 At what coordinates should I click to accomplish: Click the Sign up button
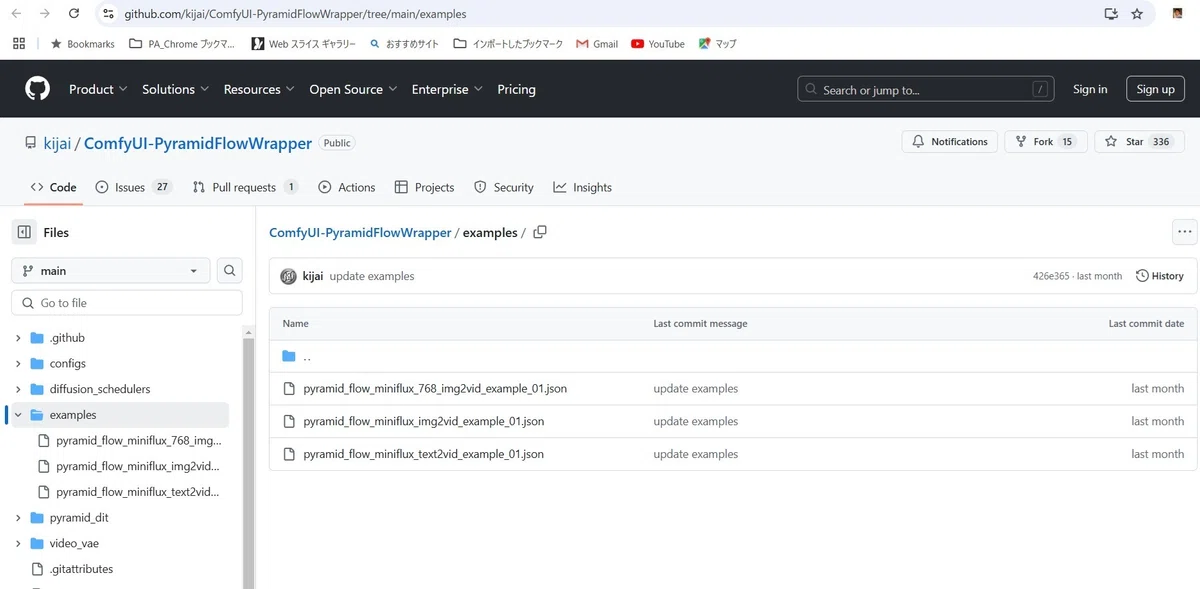[1155, 89]
